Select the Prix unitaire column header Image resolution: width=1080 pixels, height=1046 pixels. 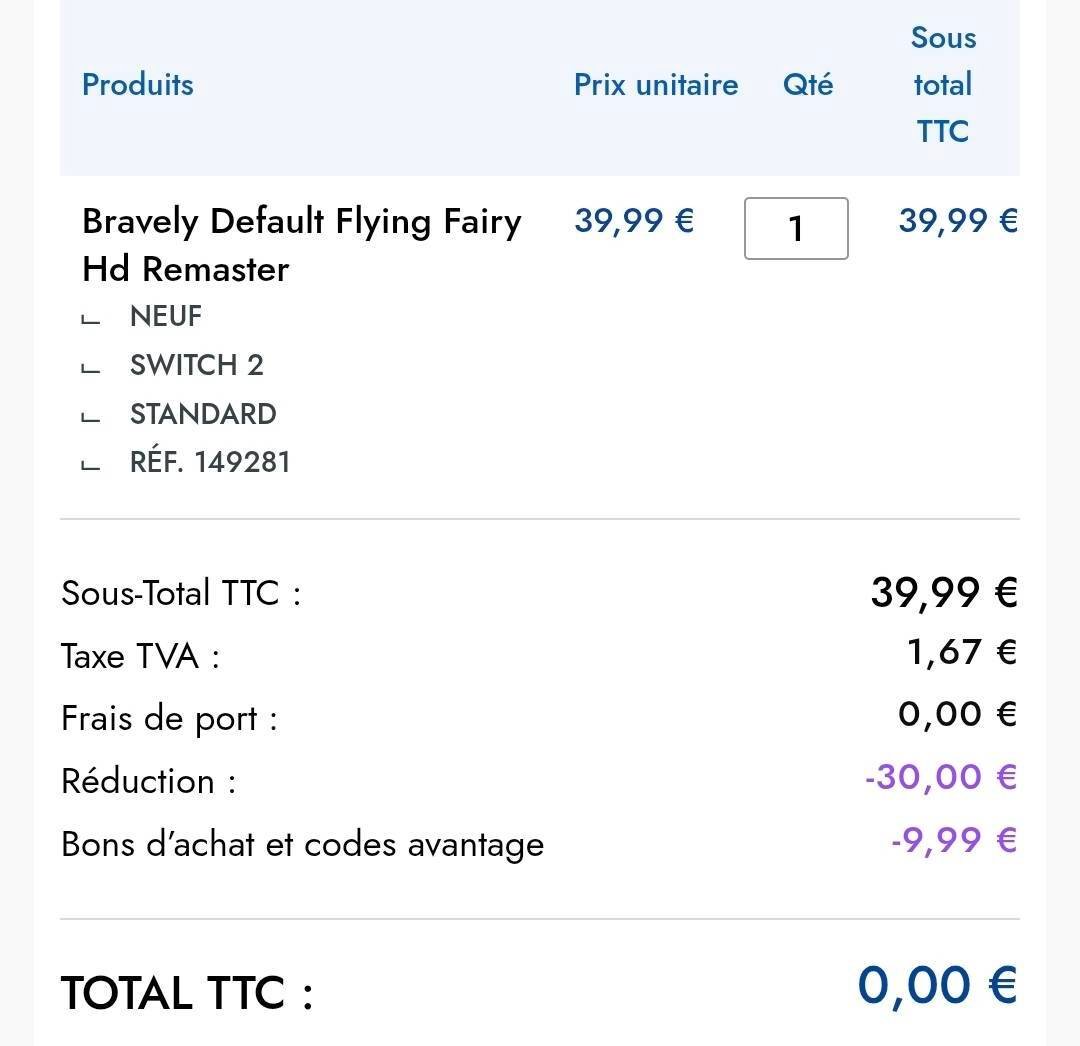[656, 85]
